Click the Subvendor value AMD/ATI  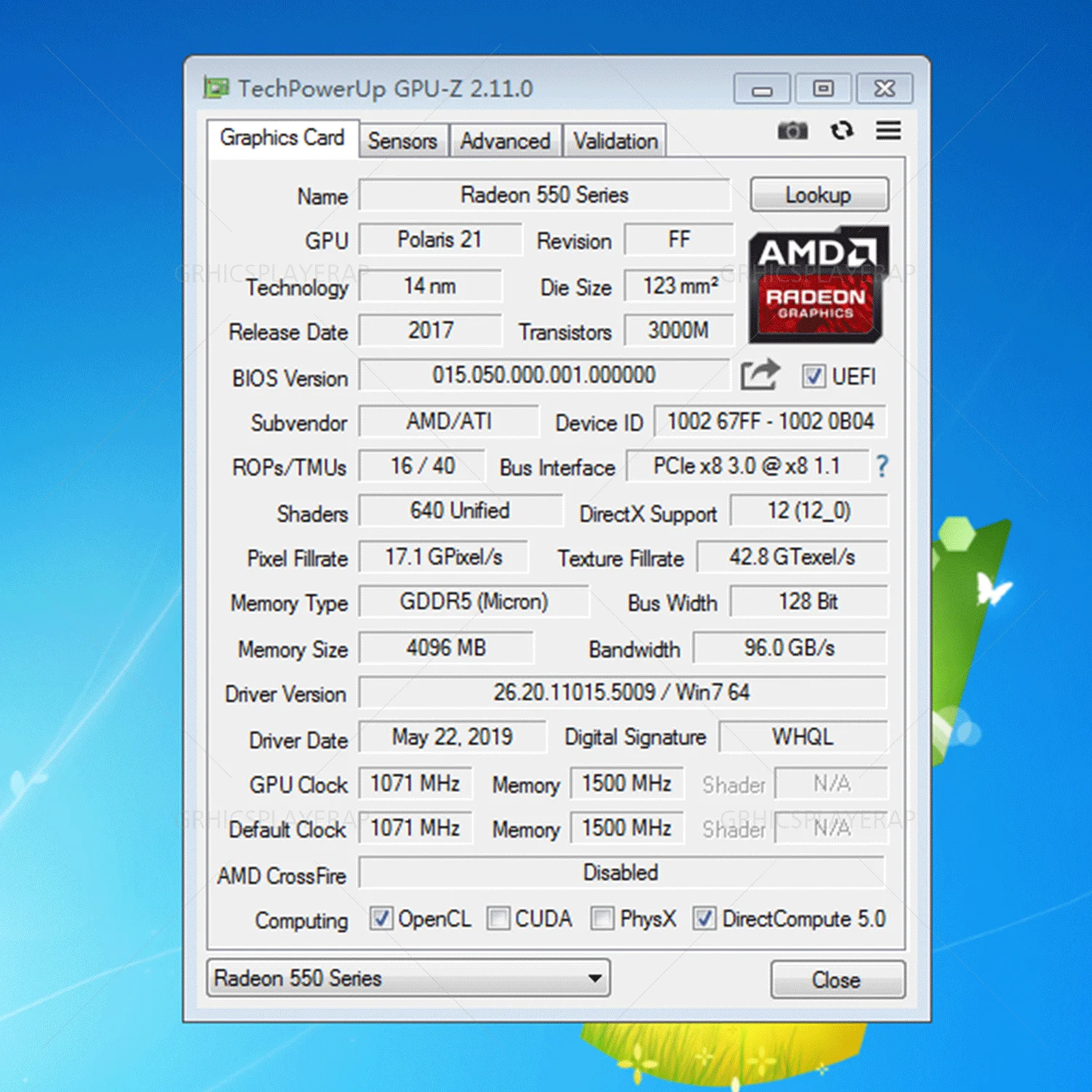[449, 421]
